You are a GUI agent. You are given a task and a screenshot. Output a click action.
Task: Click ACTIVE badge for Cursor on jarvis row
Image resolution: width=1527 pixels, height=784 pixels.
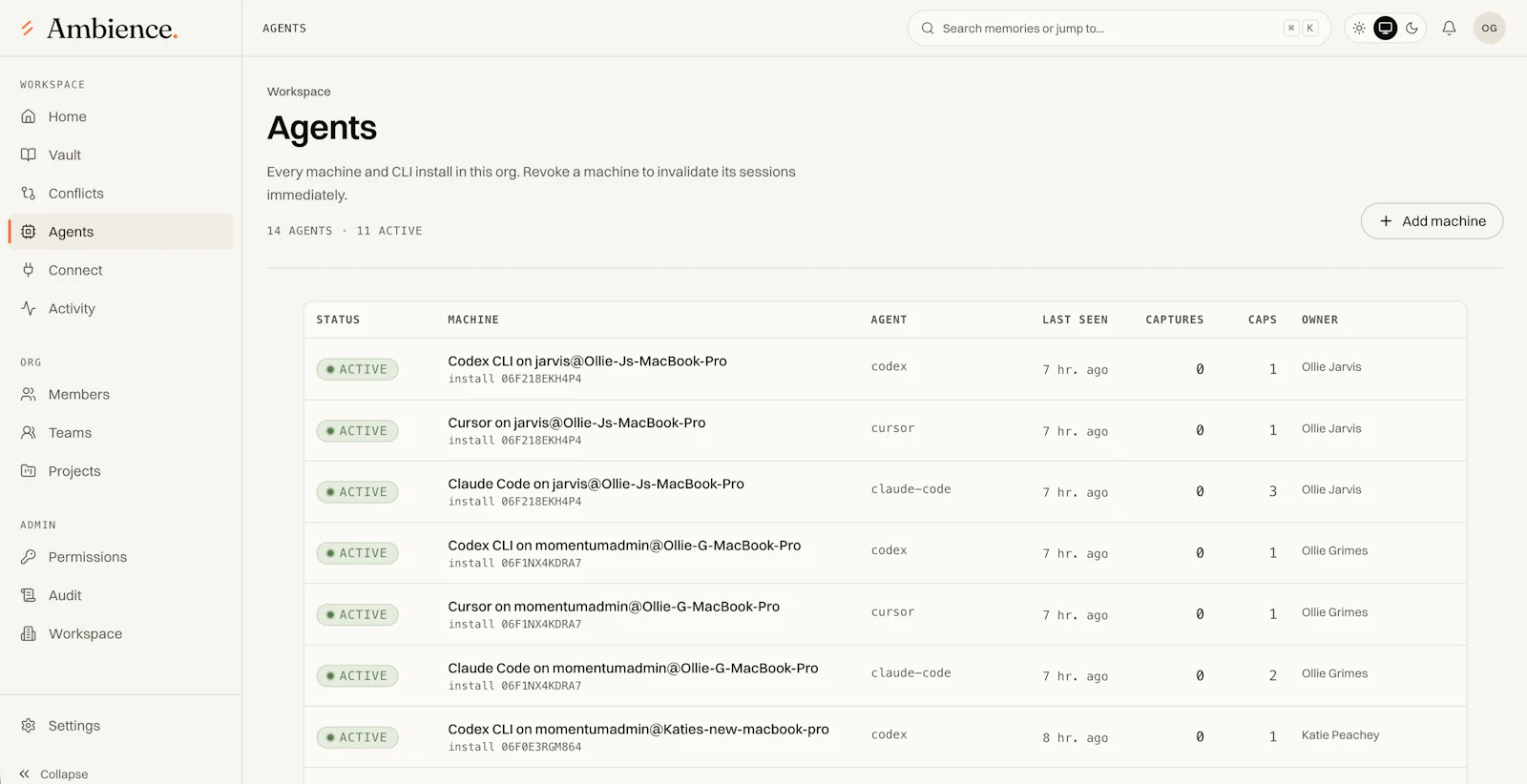(x=357, y=431)
